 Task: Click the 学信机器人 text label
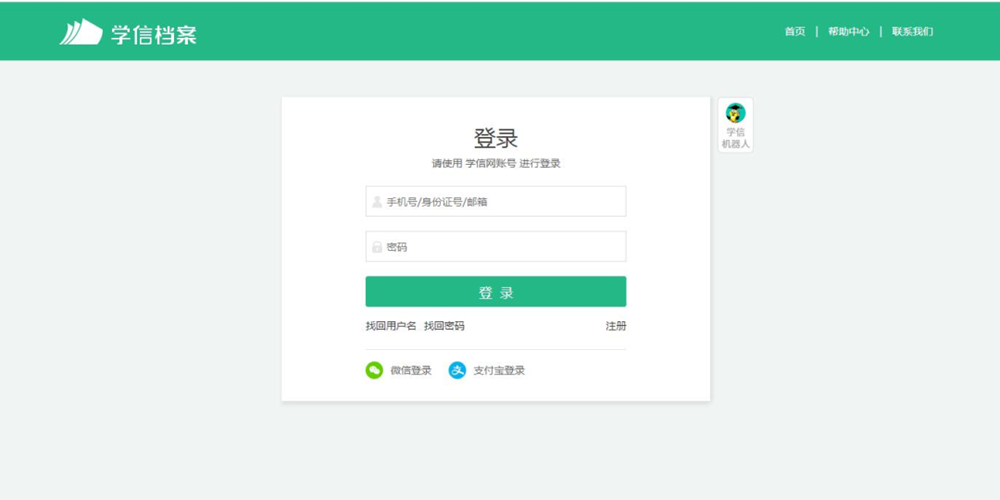tap(735, 138)
